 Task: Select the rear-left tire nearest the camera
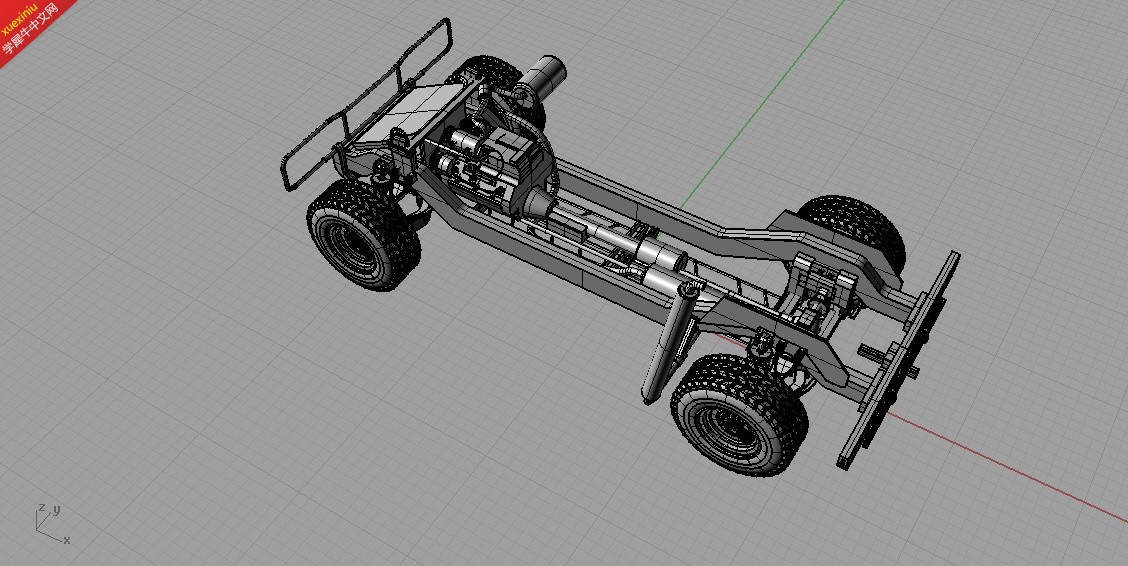(740, 415)
